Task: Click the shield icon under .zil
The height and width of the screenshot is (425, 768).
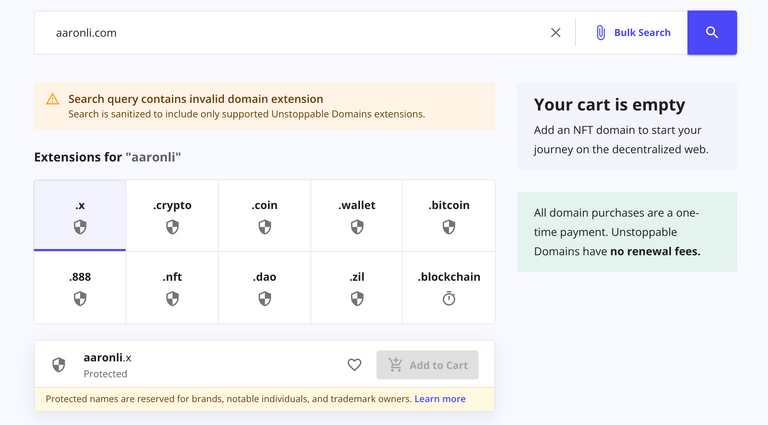Action: tap(357, 299)
